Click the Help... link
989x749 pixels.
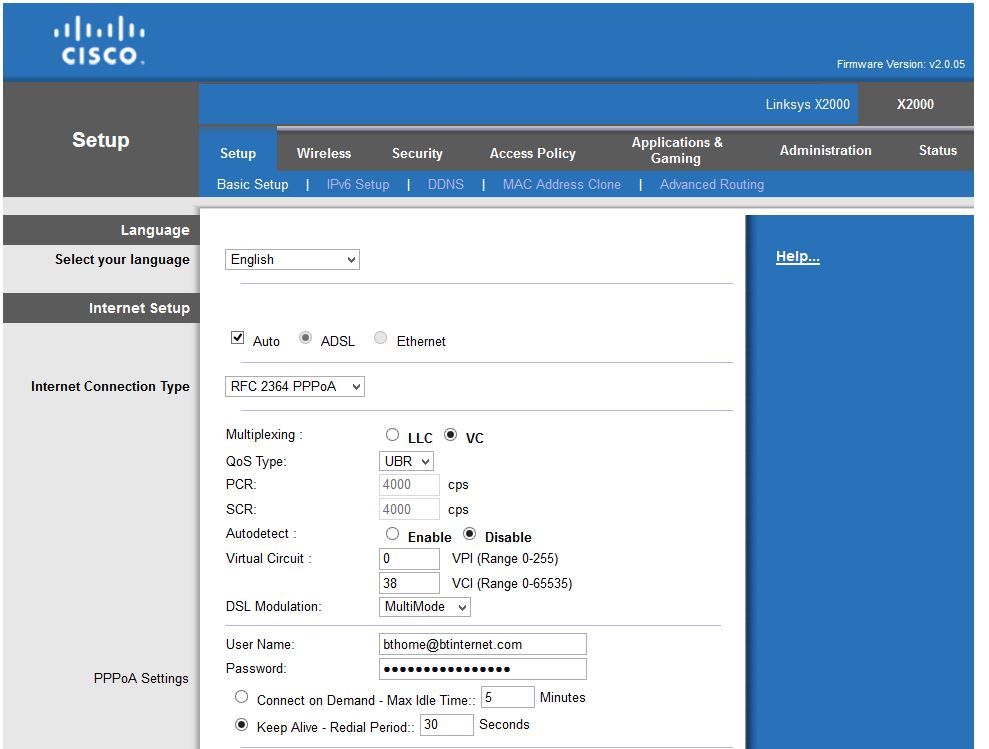click(797, 256)
